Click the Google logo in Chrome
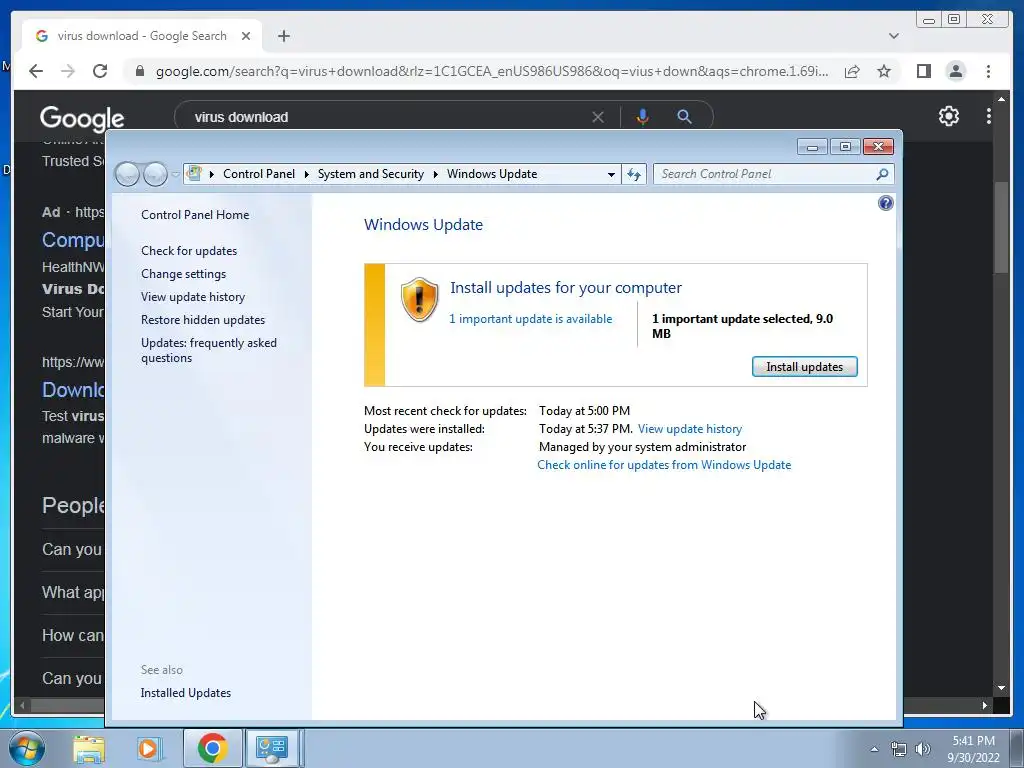 pyautogui.click(x=82, y=118)
